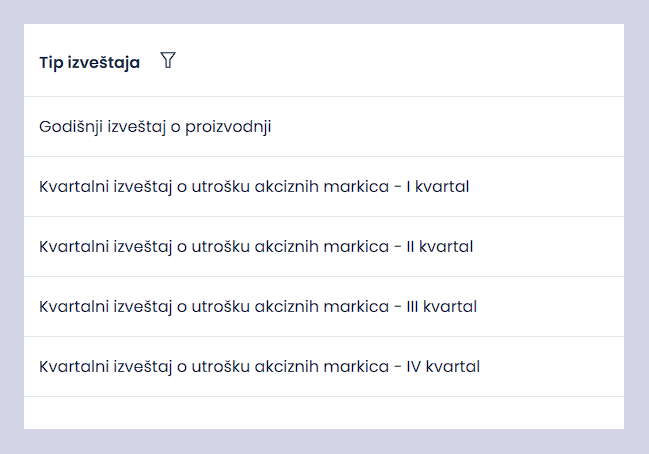This screenshot has width=649, height=454.
Task: Choose Kvartalni izveštaj ending with III kvartal
Action: tap(324, 307)
